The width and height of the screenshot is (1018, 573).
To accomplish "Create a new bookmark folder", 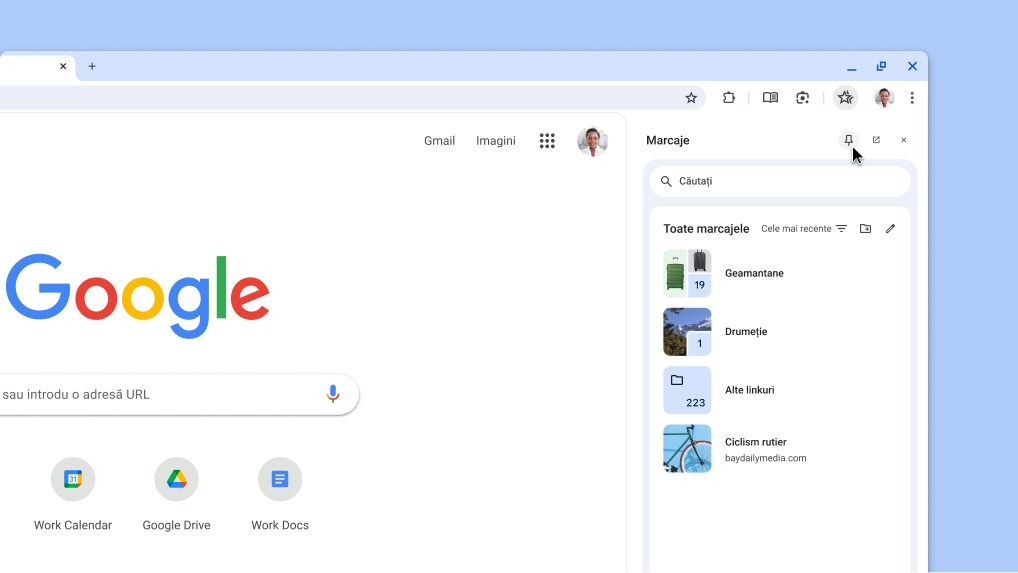I will point(865,228).
